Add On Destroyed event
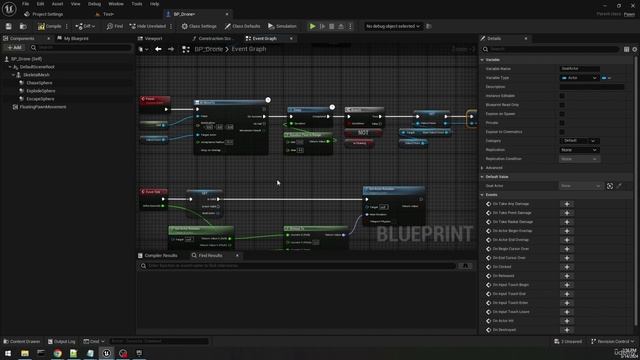Viewport: 640px width, 360px height. [x=567, y=330]
